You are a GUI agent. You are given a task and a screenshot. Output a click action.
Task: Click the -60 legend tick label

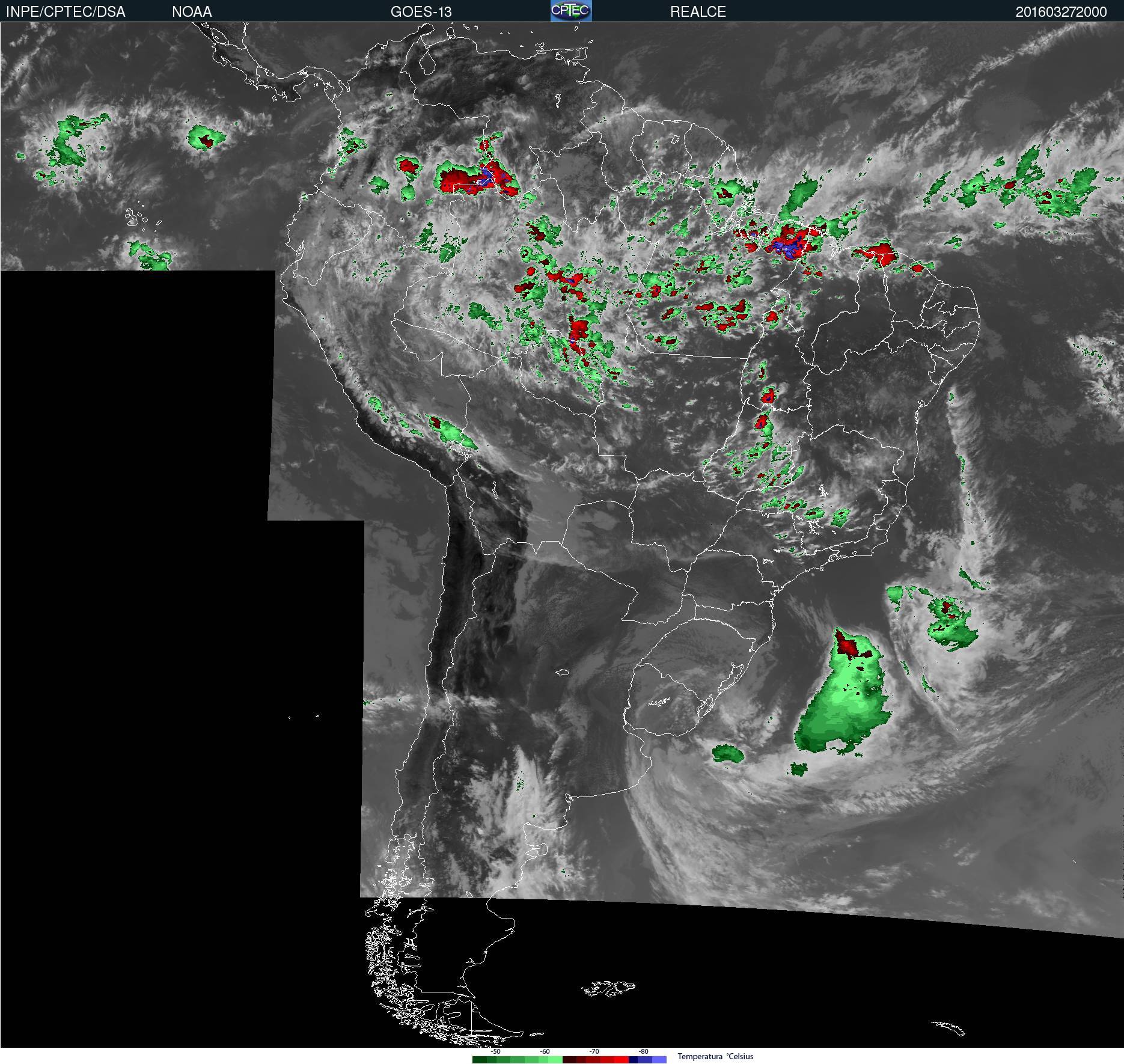545,1051
